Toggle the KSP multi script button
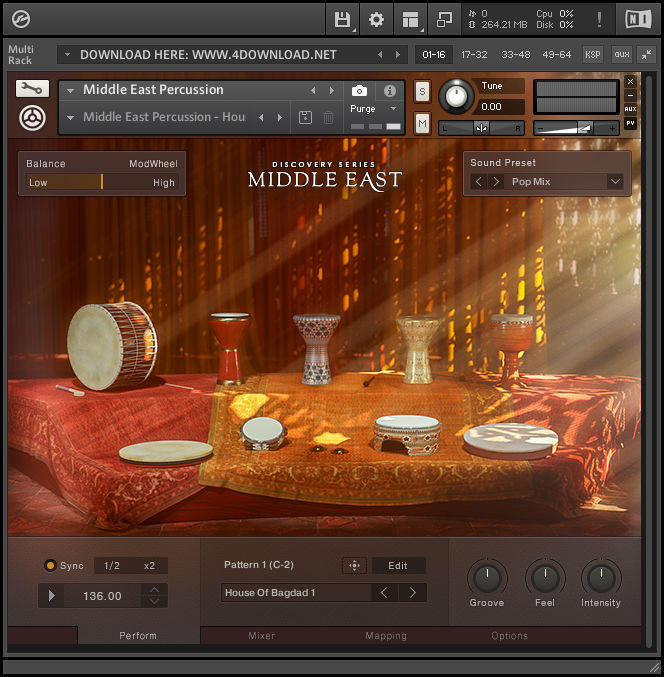The height and width of the screenshot is (677, 664). [x=592, y=54]
